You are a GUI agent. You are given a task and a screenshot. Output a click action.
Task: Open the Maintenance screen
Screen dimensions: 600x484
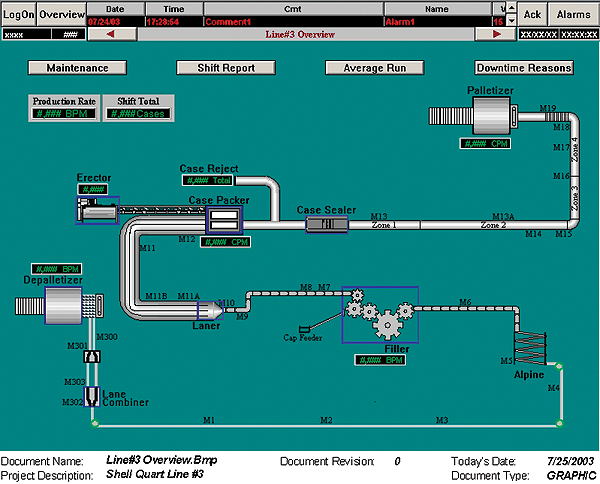pyautogui.click(x=76, y=68)
